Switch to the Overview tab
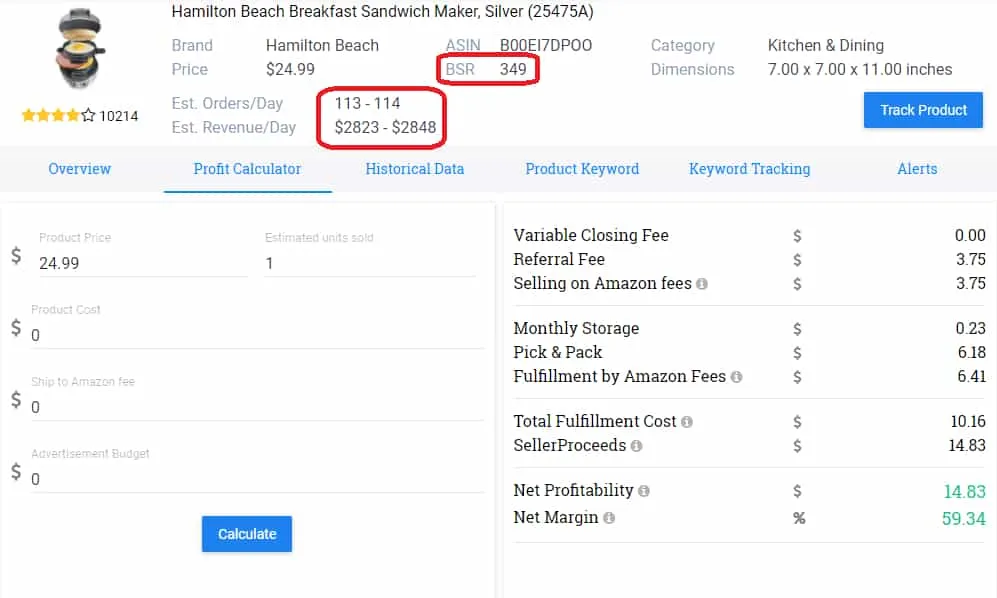The height and width of the screenshot is (598, 997). coord(80,169)
